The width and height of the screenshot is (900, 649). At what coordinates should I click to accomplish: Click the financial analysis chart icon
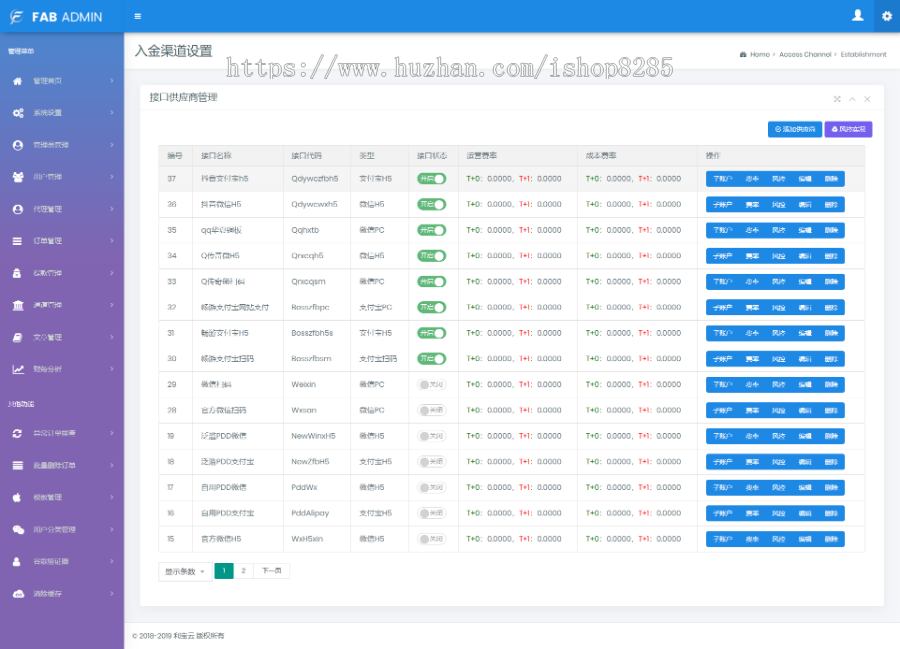click(x=18, y=369)
